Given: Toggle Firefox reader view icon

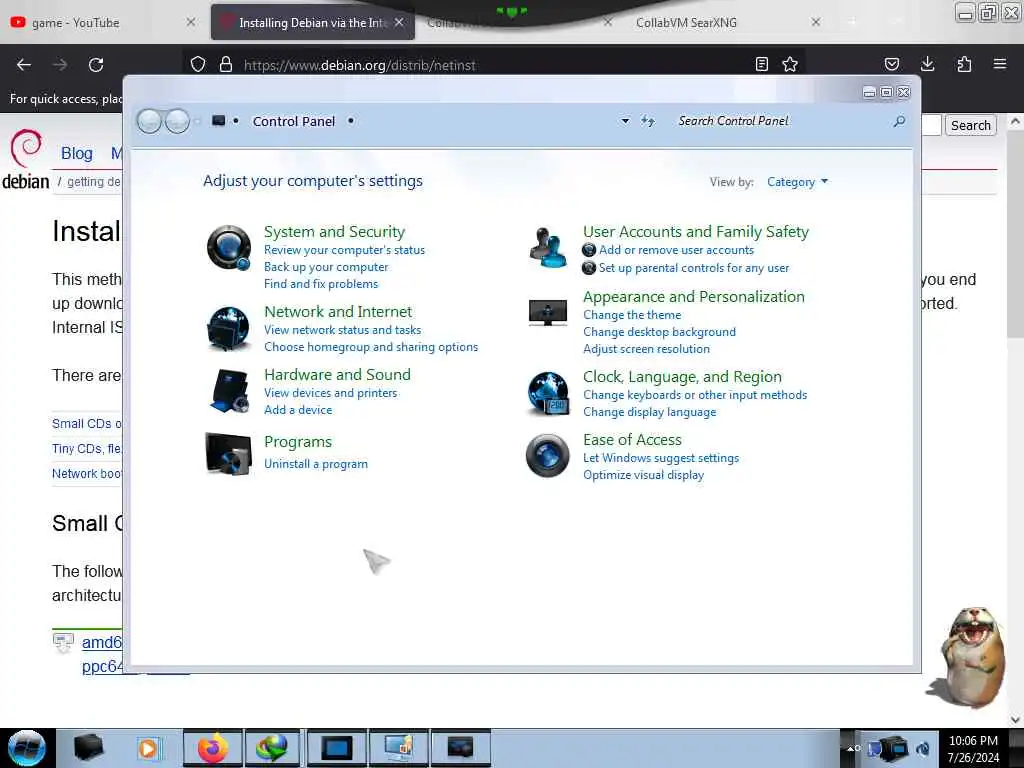Looking at the screenshot, I should (761, 64).
